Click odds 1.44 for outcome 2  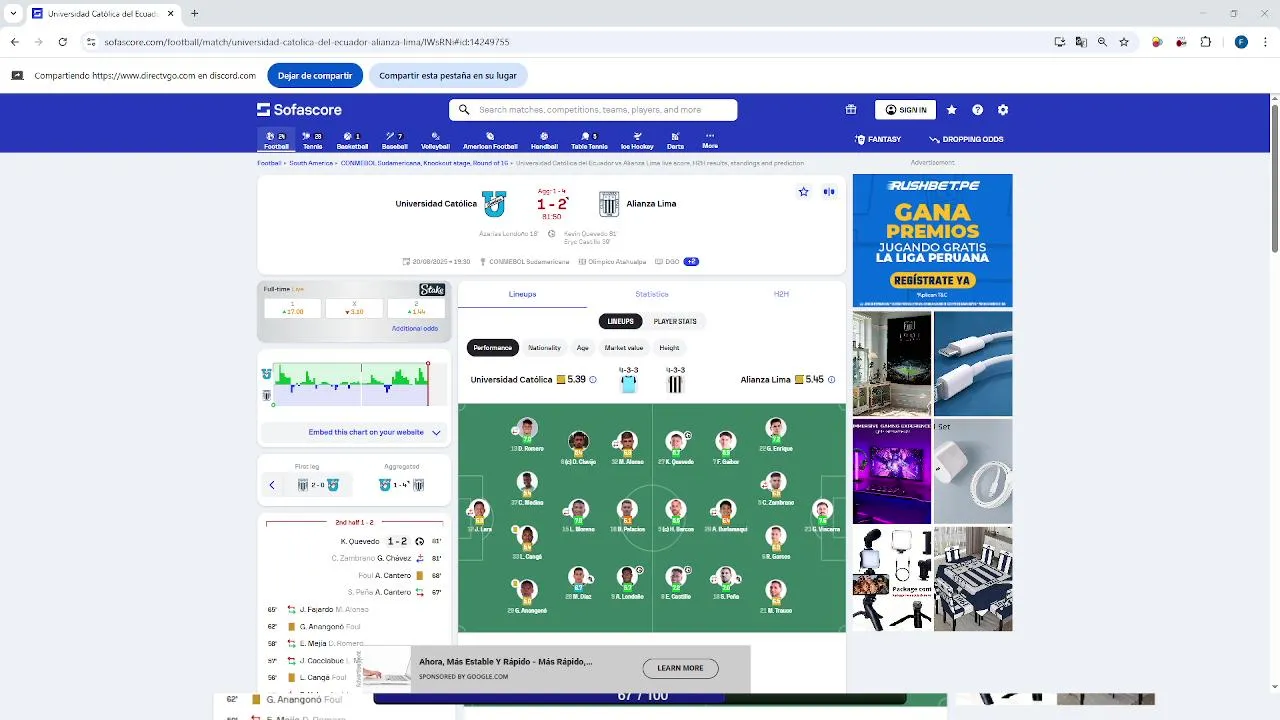click(416, 308)
